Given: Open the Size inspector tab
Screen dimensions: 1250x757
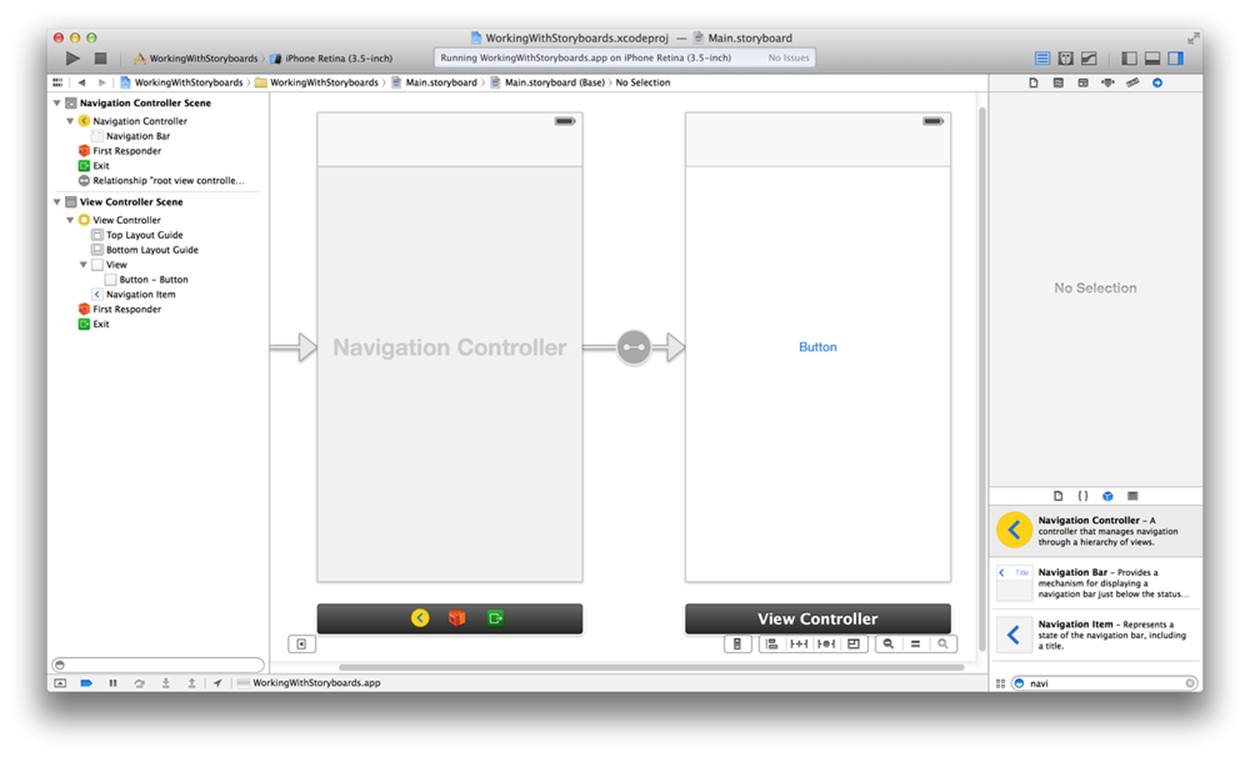Looking at the screenshot, I should pos(1132,83).
